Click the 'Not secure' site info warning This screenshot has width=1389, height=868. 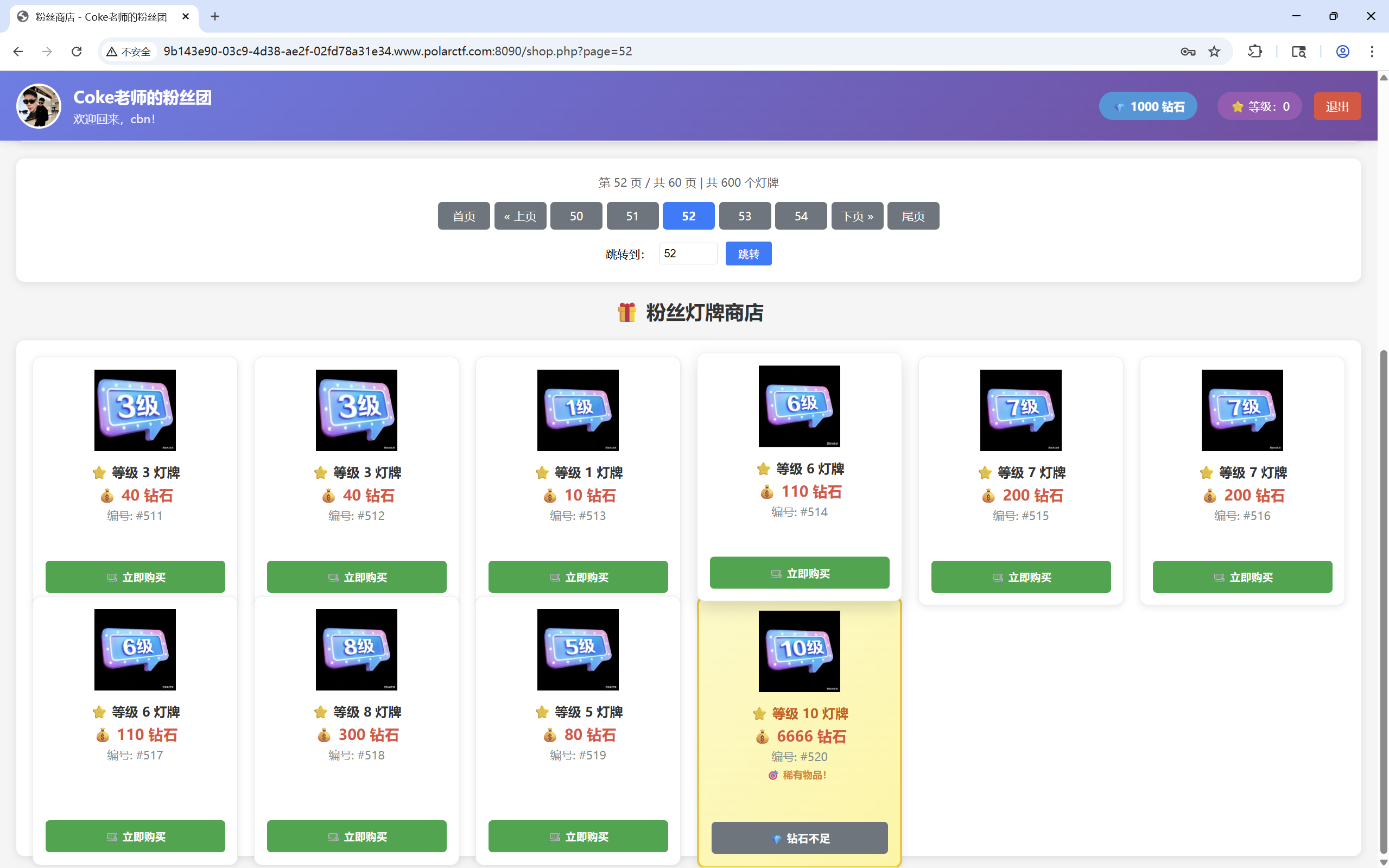(129, 52)
